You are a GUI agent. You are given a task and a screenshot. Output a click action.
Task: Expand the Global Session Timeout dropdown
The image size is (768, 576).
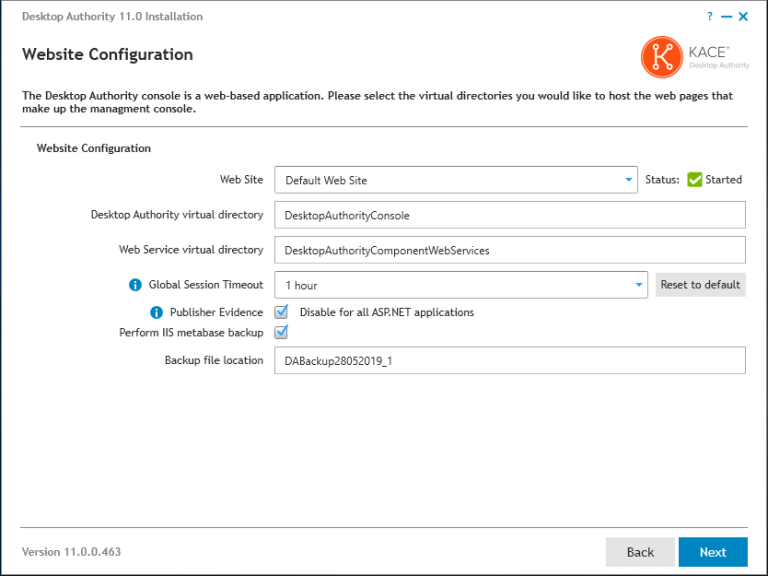pyautogui.click(x=461, y=285)
